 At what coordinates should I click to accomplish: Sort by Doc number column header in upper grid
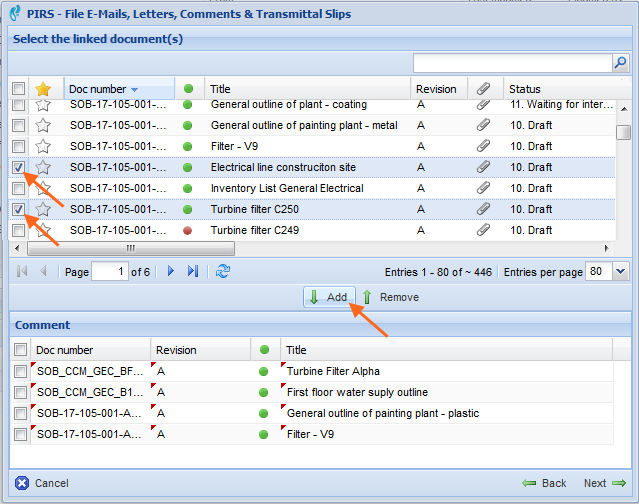pyautogui.click(x=119, y=88)
